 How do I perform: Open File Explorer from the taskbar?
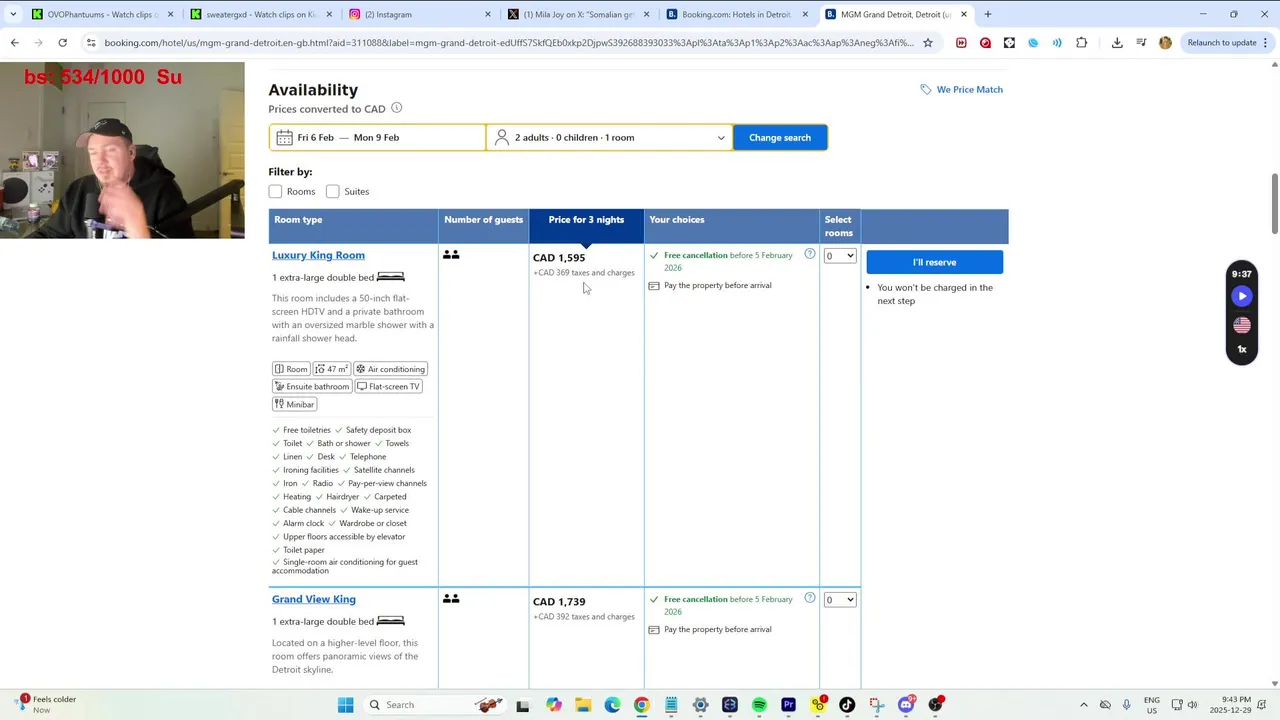click(x=583, y=705)
